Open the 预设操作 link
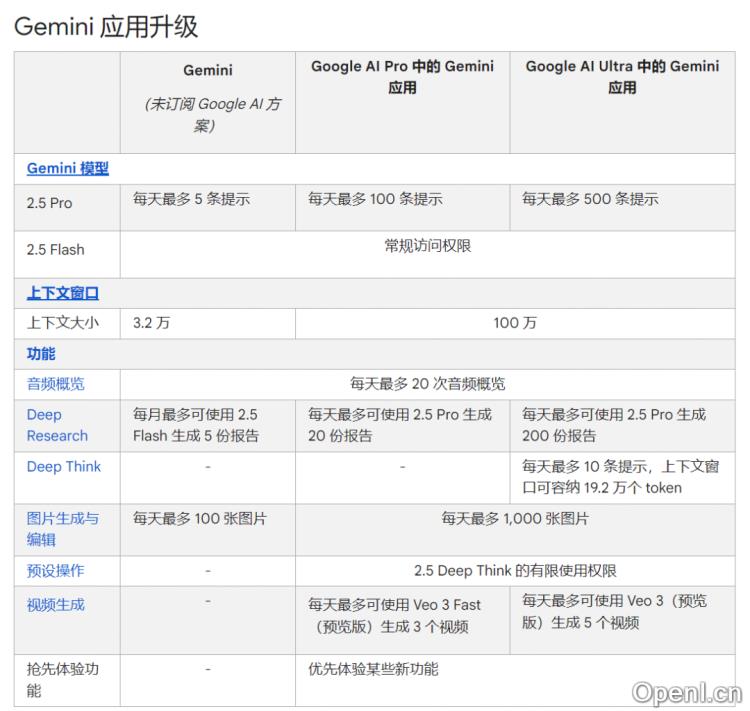This screenshot has width=750, height=711. point(56,571)
